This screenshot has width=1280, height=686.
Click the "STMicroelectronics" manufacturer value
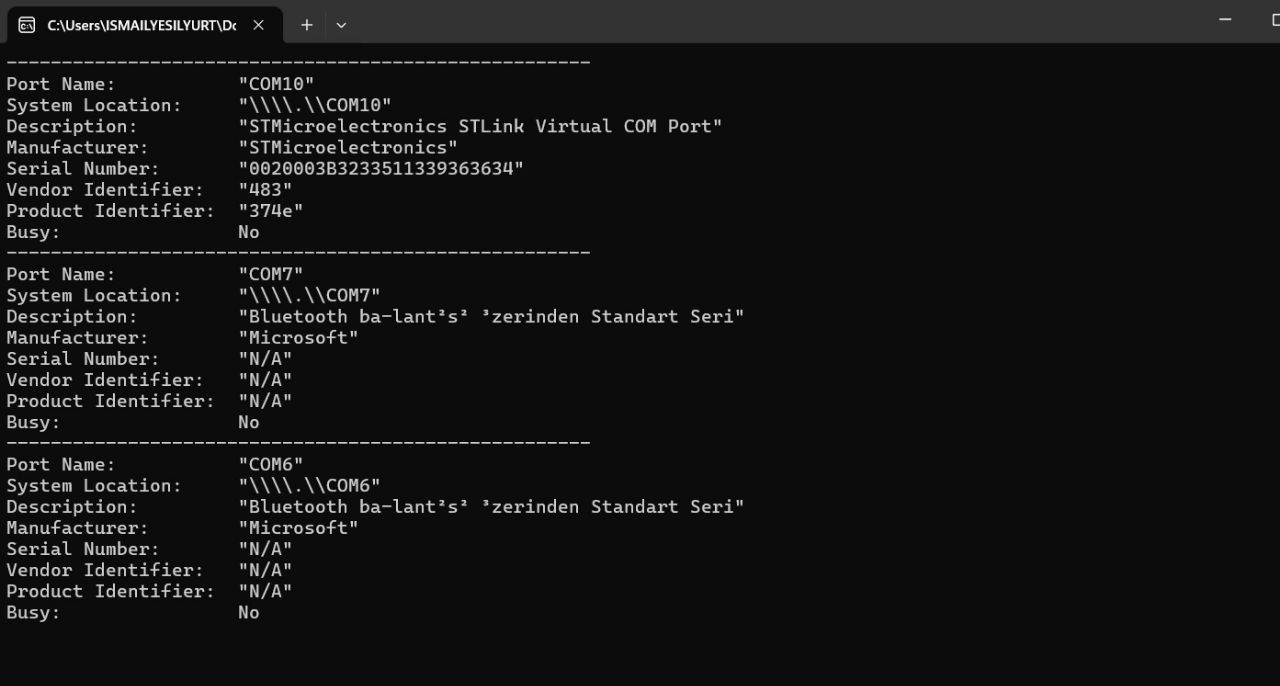348,148
